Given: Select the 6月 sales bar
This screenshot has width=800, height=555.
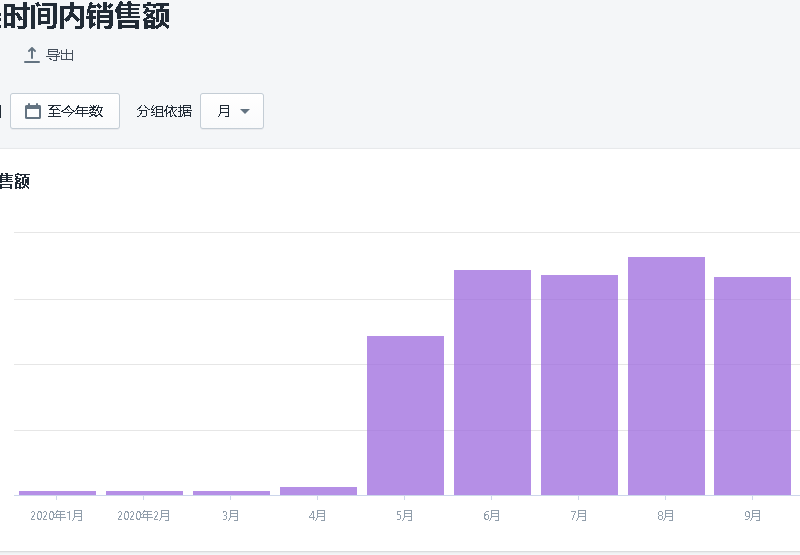Looking at the screenshot, I should [x=492, y=383].
